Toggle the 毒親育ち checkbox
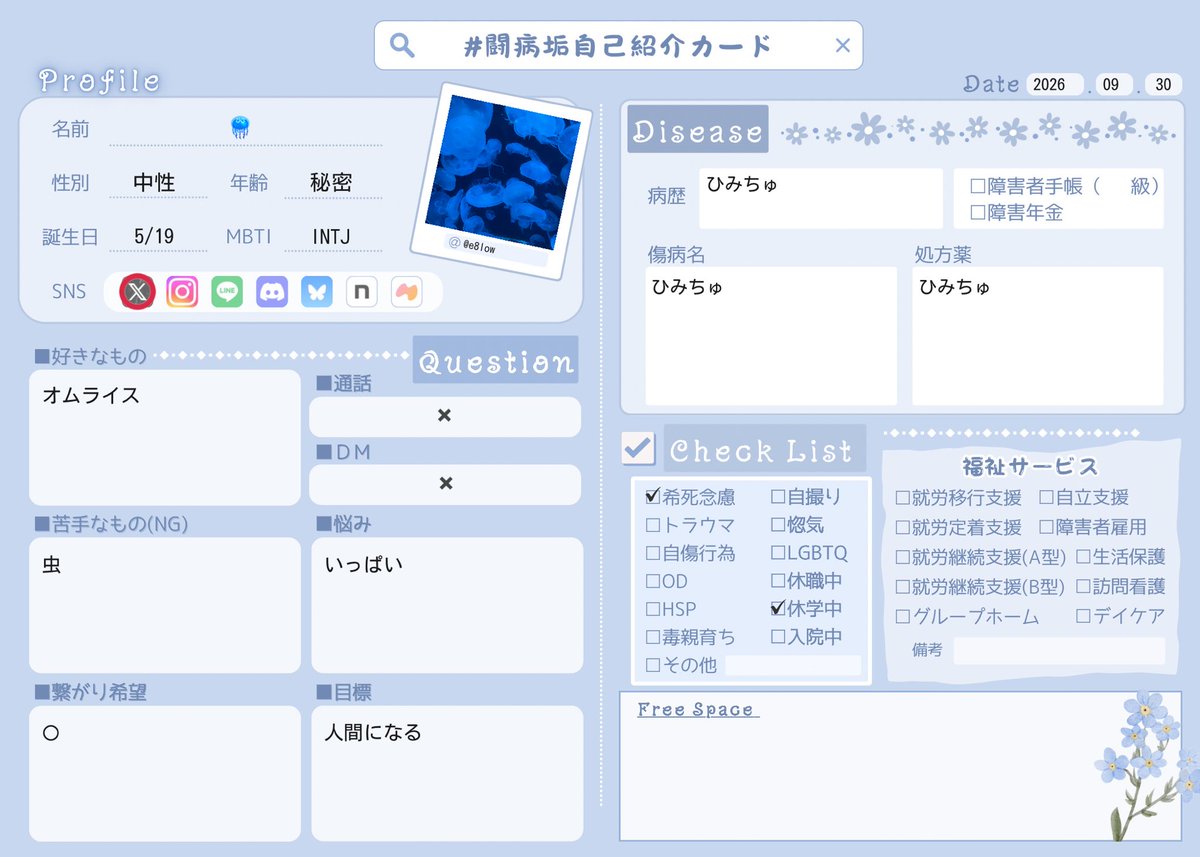Screen dimensions: 1200x857 click(x=653, y=636)
